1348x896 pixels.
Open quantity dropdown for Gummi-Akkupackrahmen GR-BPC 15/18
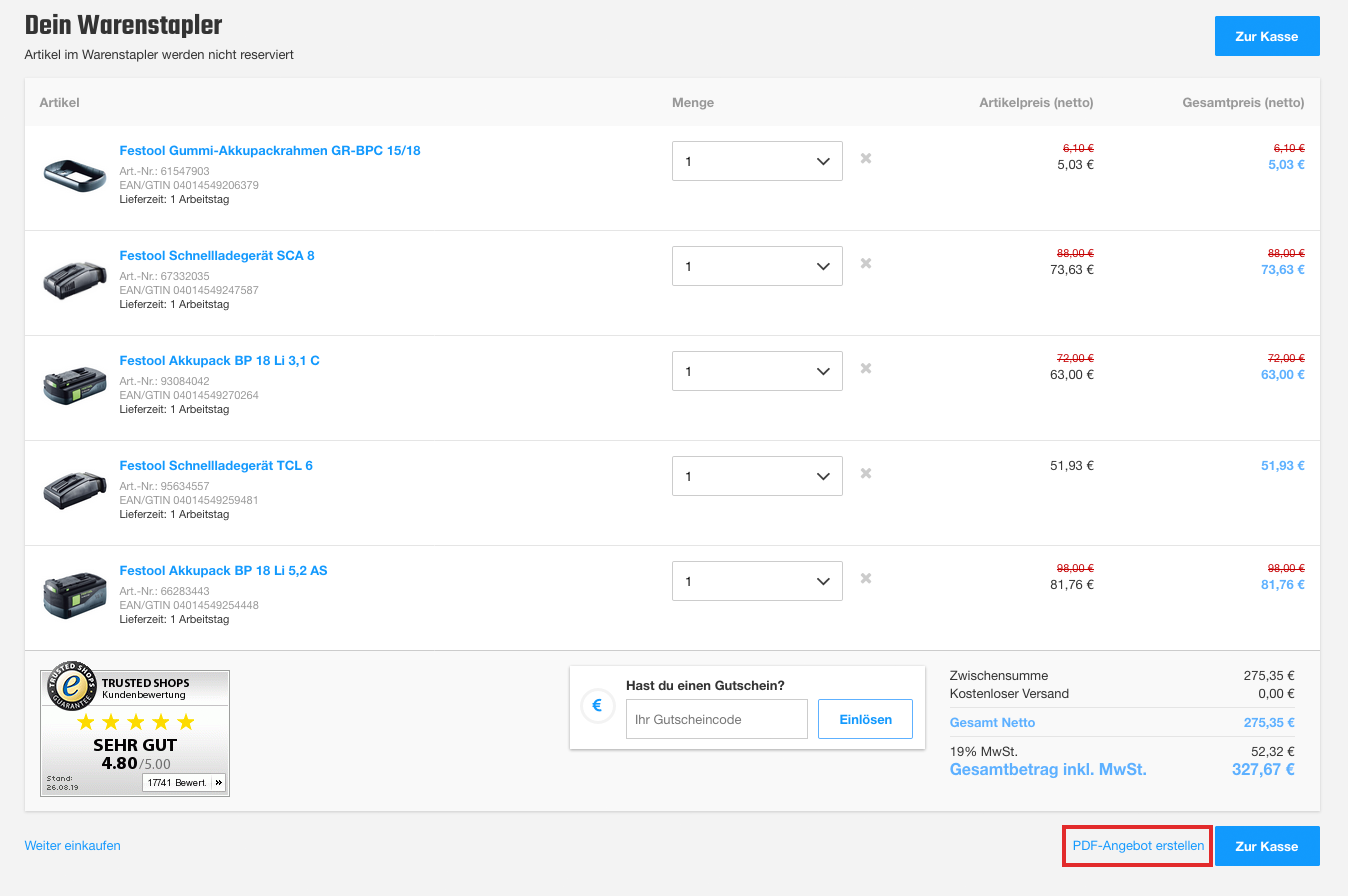click(x=757, y=161)
